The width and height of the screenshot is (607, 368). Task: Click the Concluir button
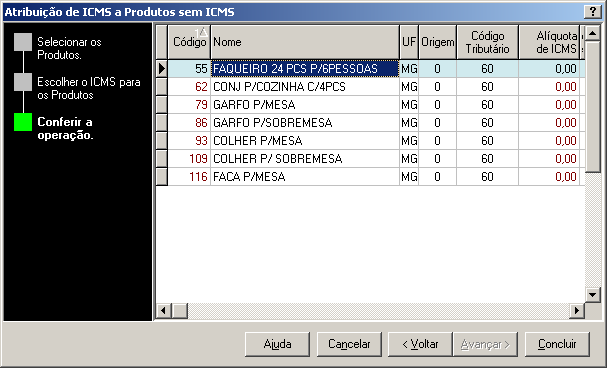pyautogui.click(x=557, y=344)
